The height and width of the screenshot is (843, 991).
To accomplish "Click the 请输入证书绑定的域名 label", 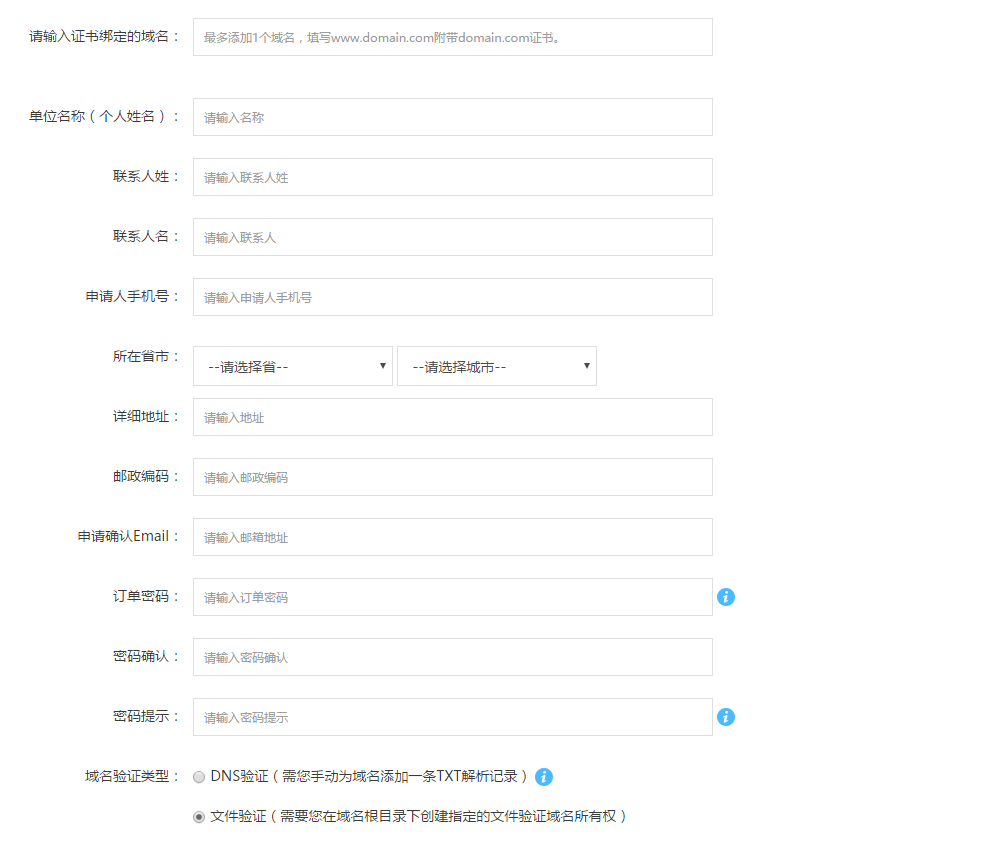I will pyautogui.click(x=104, y=37).
